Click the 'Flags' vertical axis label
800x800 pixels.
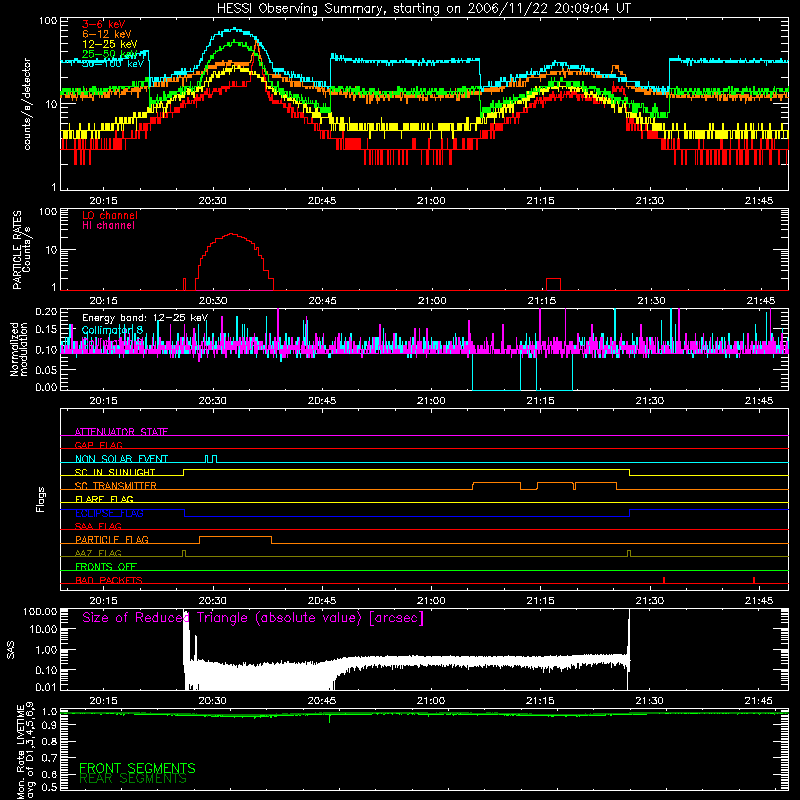(40, 499)
